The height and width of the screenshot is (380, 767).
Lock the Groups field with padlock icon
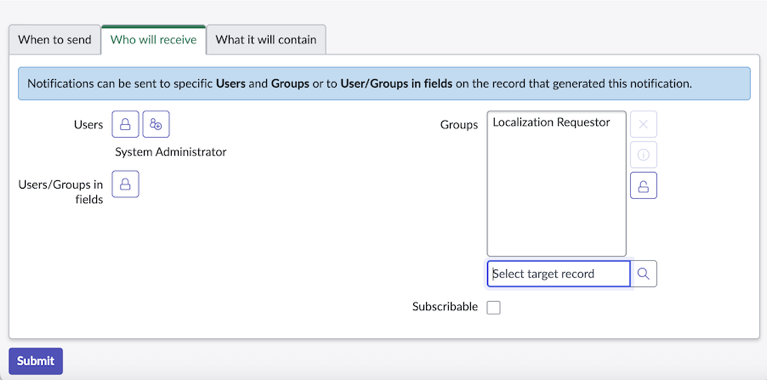[x=643, y=186]
